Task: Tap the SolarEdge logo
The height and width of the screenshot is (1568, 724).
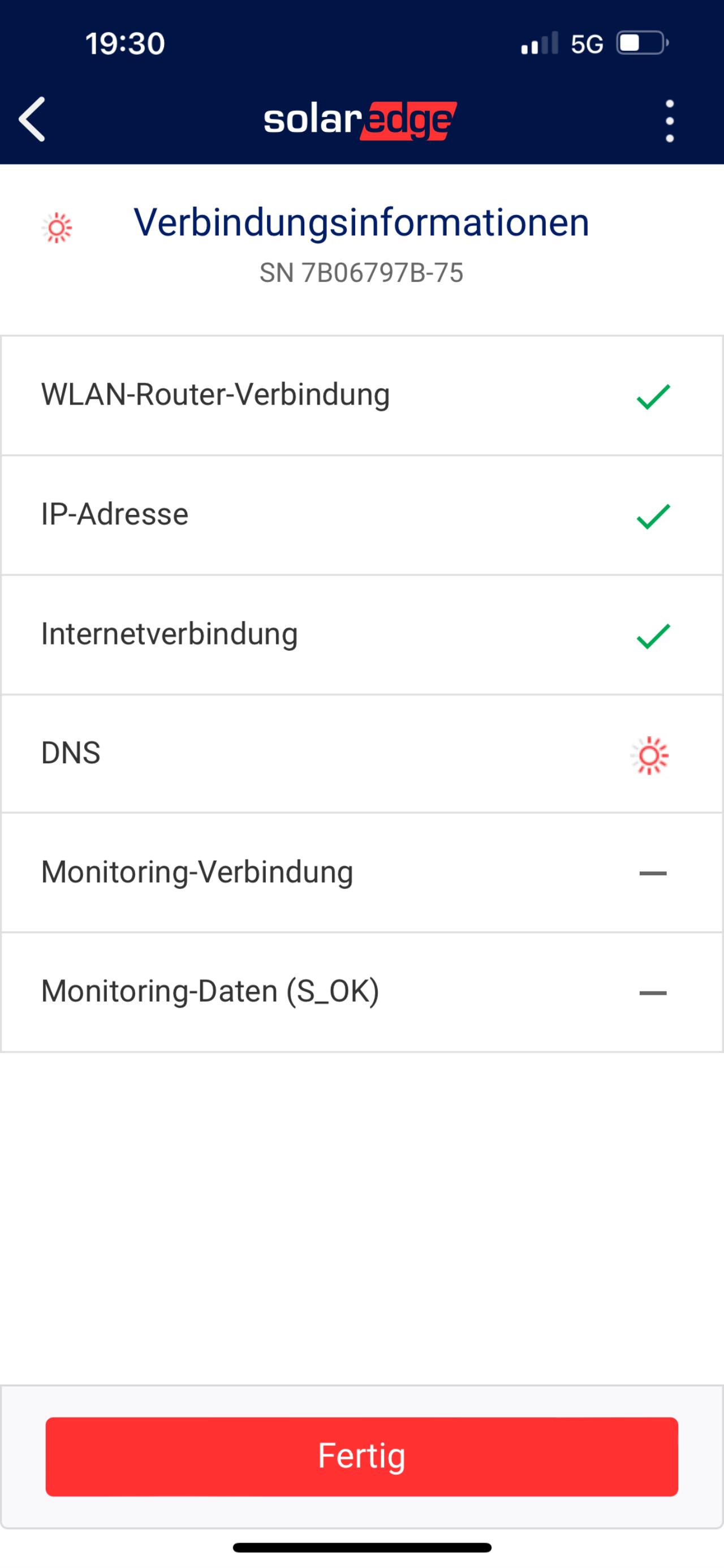Action: [x=360, y=120]
